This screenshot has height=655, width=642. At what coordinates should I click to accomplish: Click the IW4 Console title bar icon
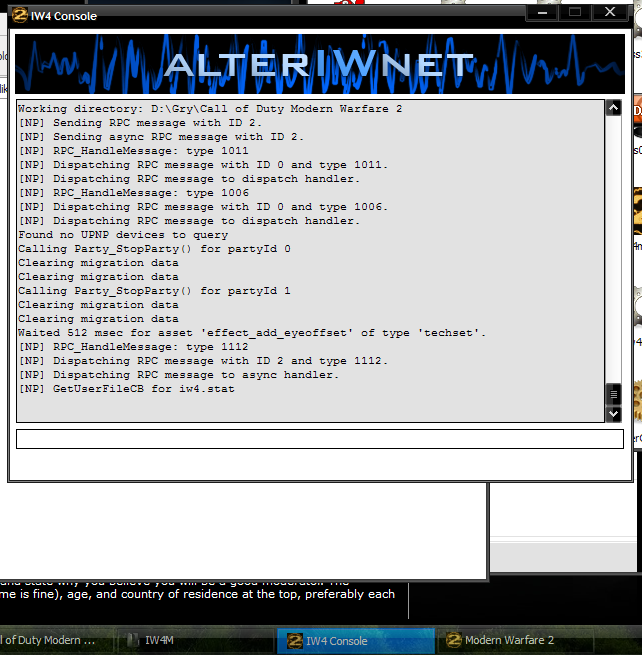(19, 15)
